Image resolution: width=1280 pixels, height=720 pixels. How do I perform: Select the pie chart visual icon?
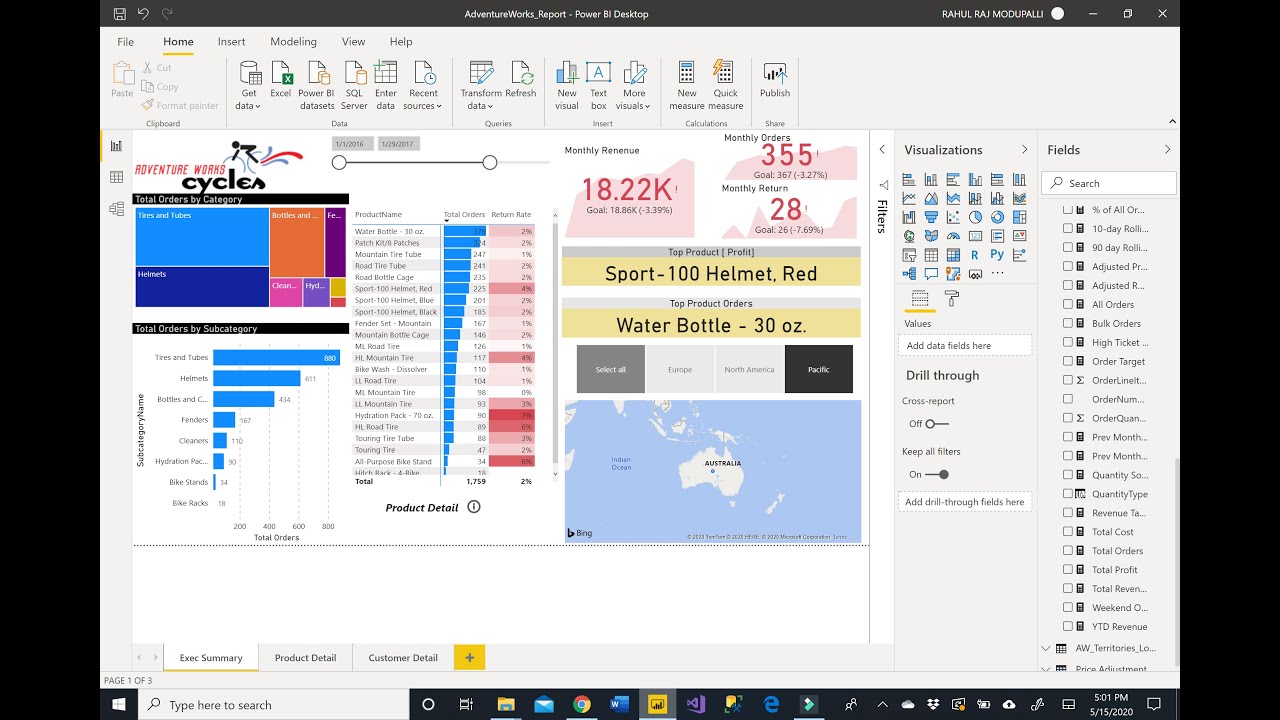(x=975, y=217)
